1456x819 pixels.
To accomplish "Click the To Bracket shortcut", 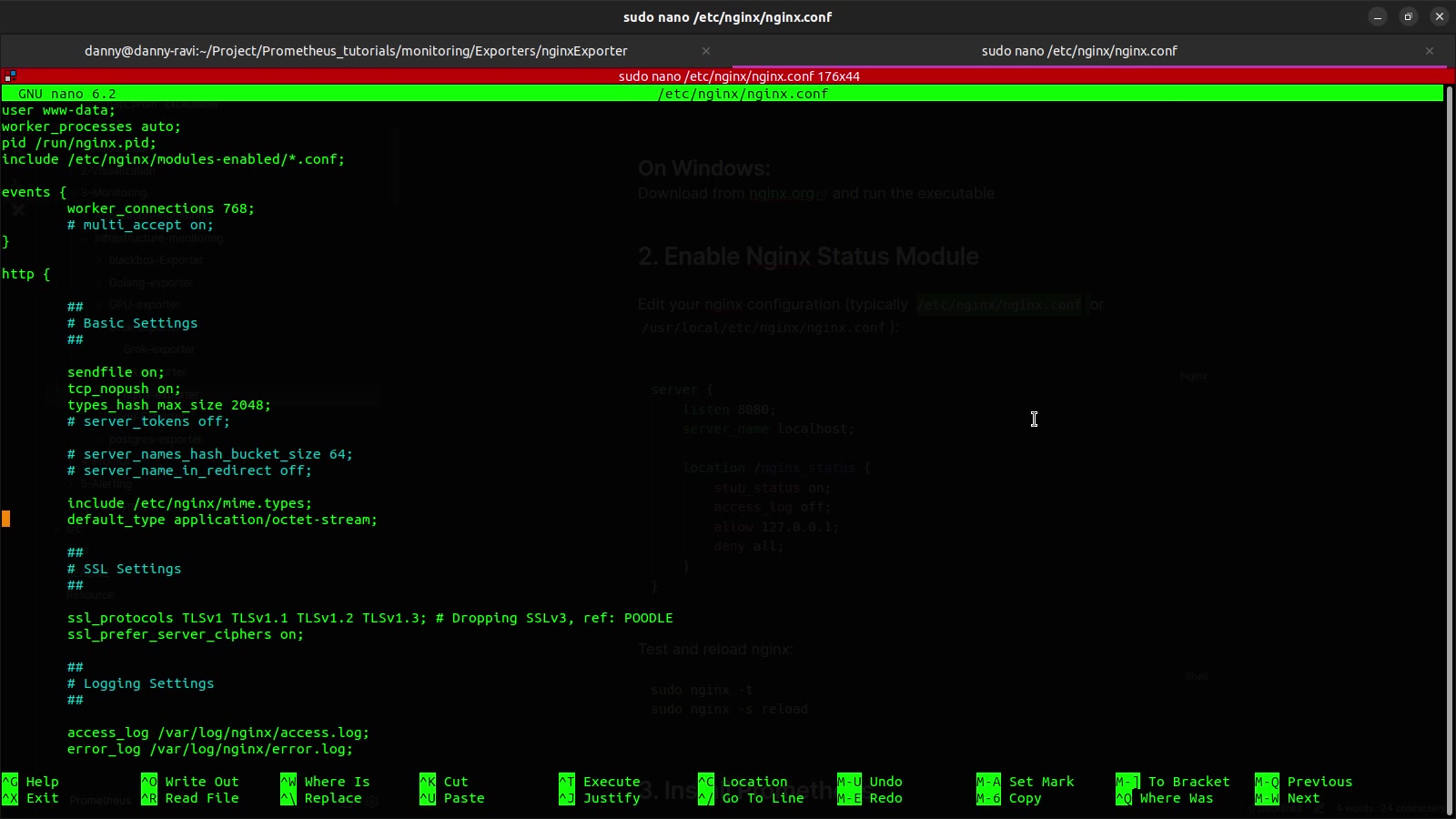I will (x=1173, y=782).
